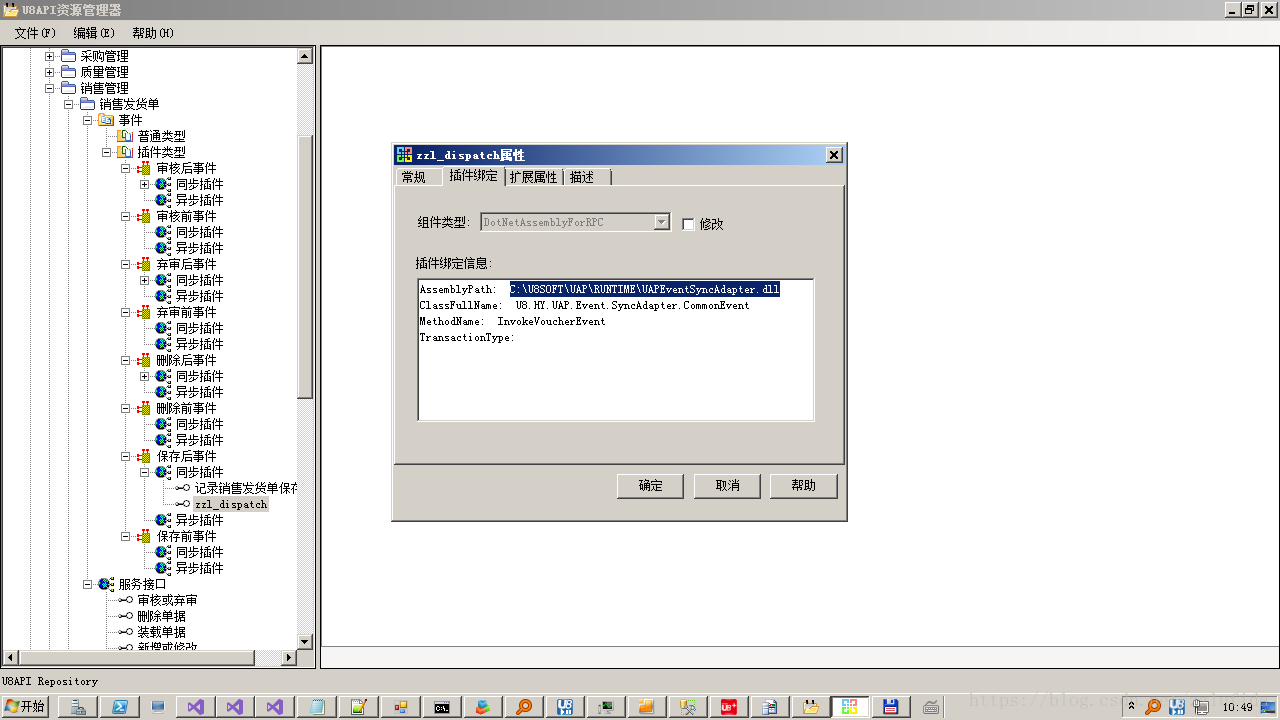Expand 同步插件 under 审核后事件

tap(144, 184)
